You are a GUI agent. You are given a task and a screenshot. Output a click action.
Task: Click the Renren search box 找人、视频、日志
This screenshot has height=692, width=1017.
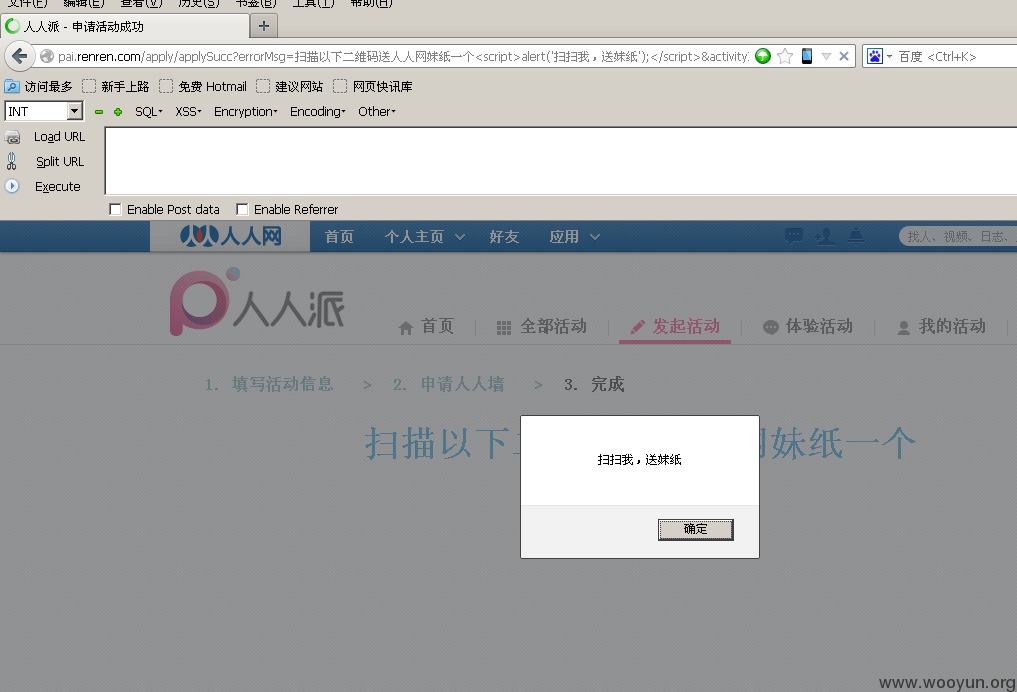958,237
